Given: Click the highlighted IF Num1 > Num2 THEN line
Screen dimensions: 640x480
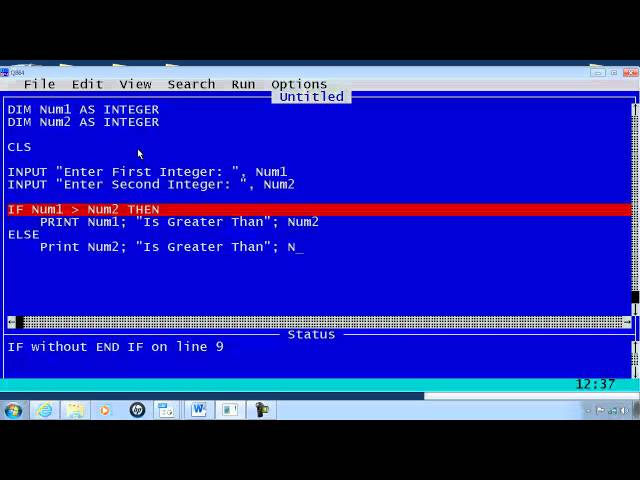Looking at the screenshot, I should tap(319, 209).
